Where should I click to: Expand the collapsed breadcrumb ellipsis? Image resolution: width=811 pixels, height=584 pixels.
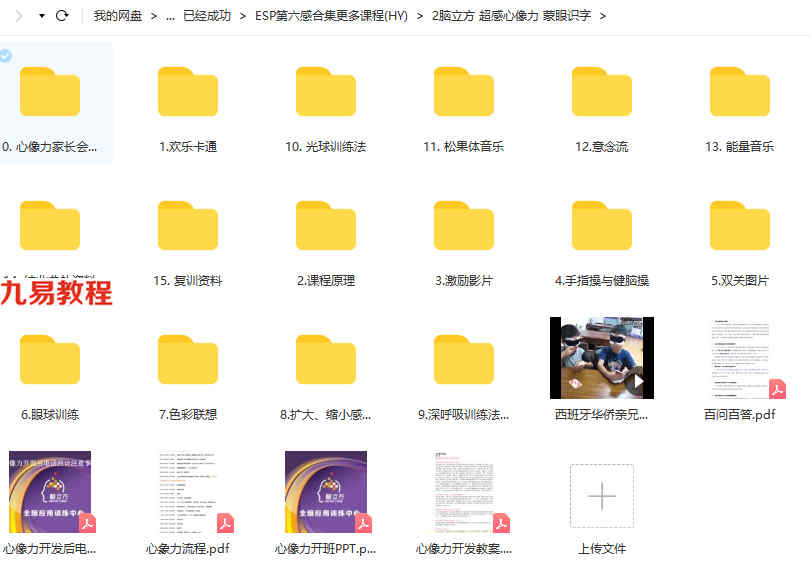(170, 16)
